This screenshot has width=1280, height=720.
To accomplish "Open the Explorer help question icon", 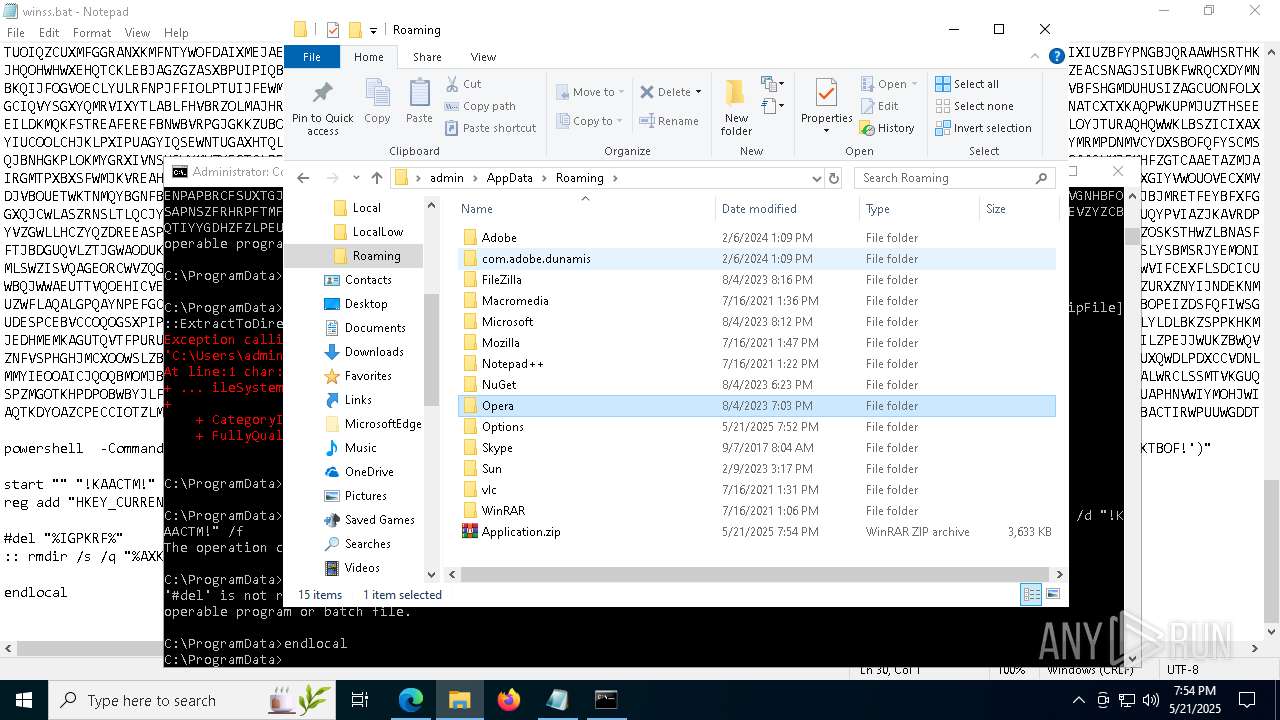I will [x=1056, y=57].
